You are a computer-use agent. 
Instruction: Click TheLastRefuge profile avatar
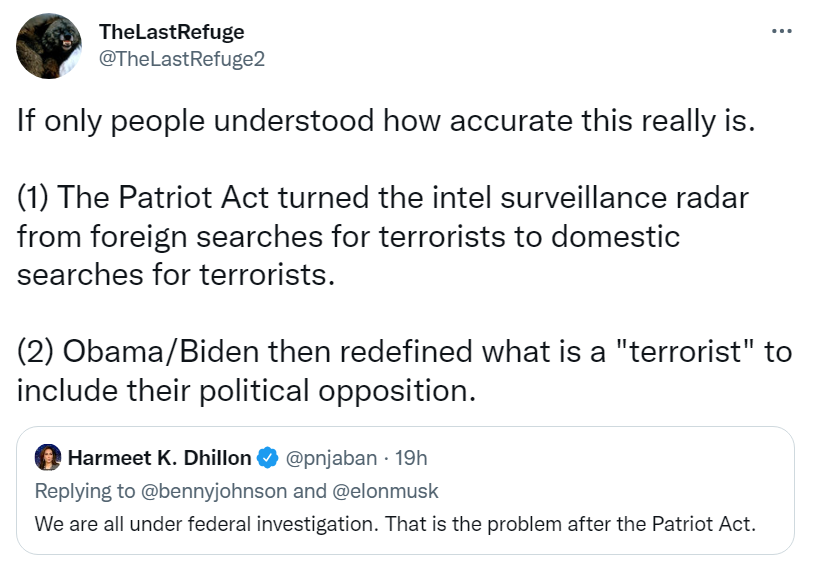click(49, 47)
